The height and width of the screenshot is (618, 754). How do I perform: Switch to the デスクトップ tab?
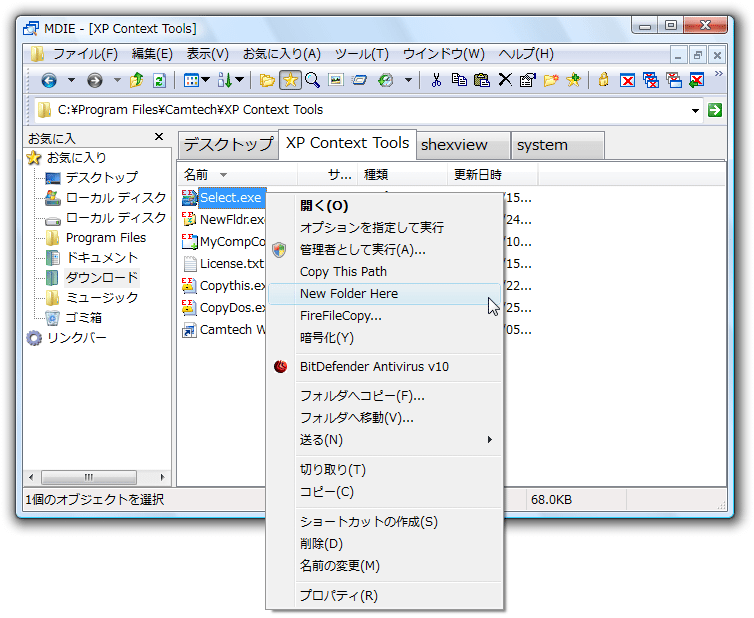point(228,144)
